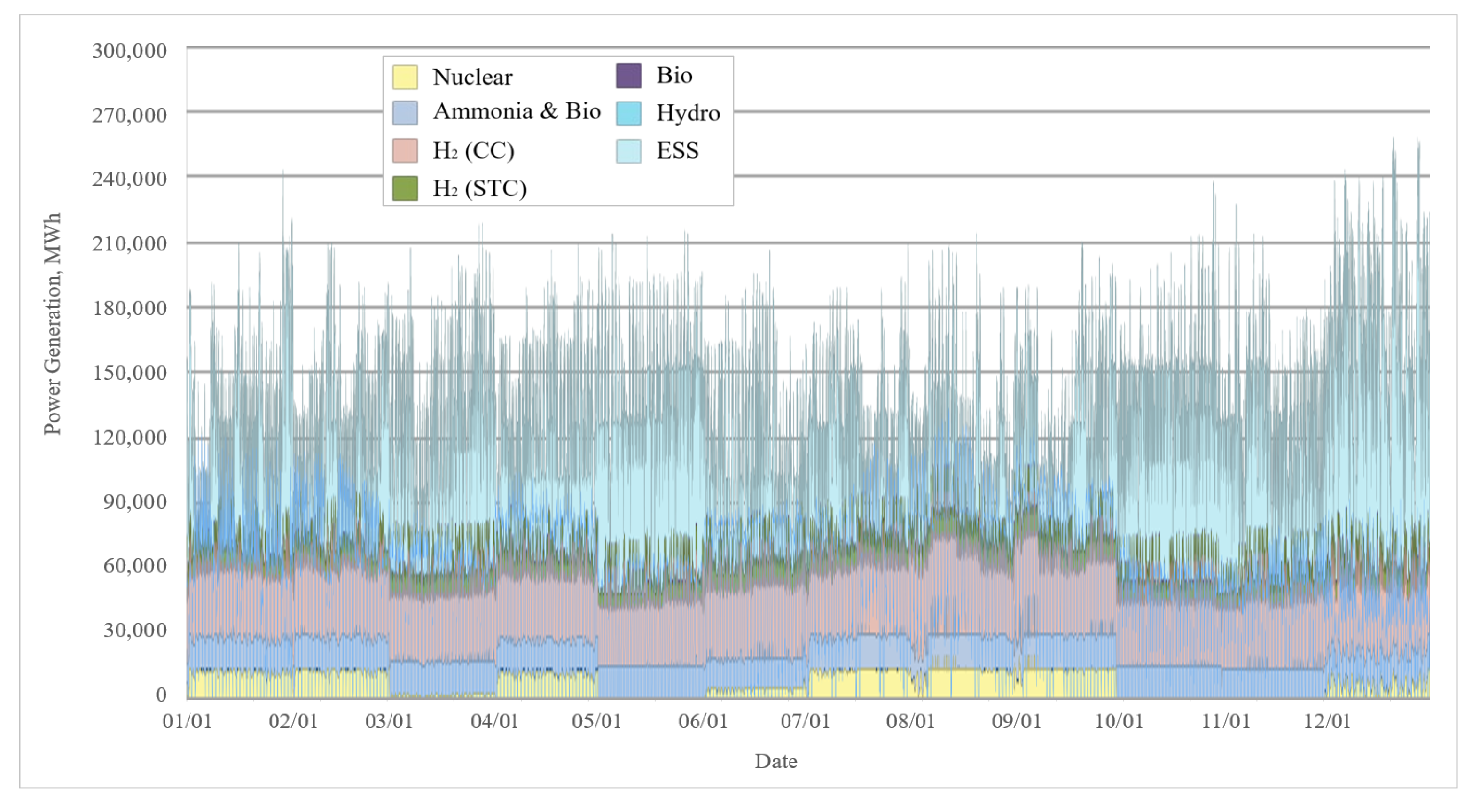This screenshot has height=812, width=1472.
Task: Click the 0 y-axis tick label
Action: click(161, 694)
